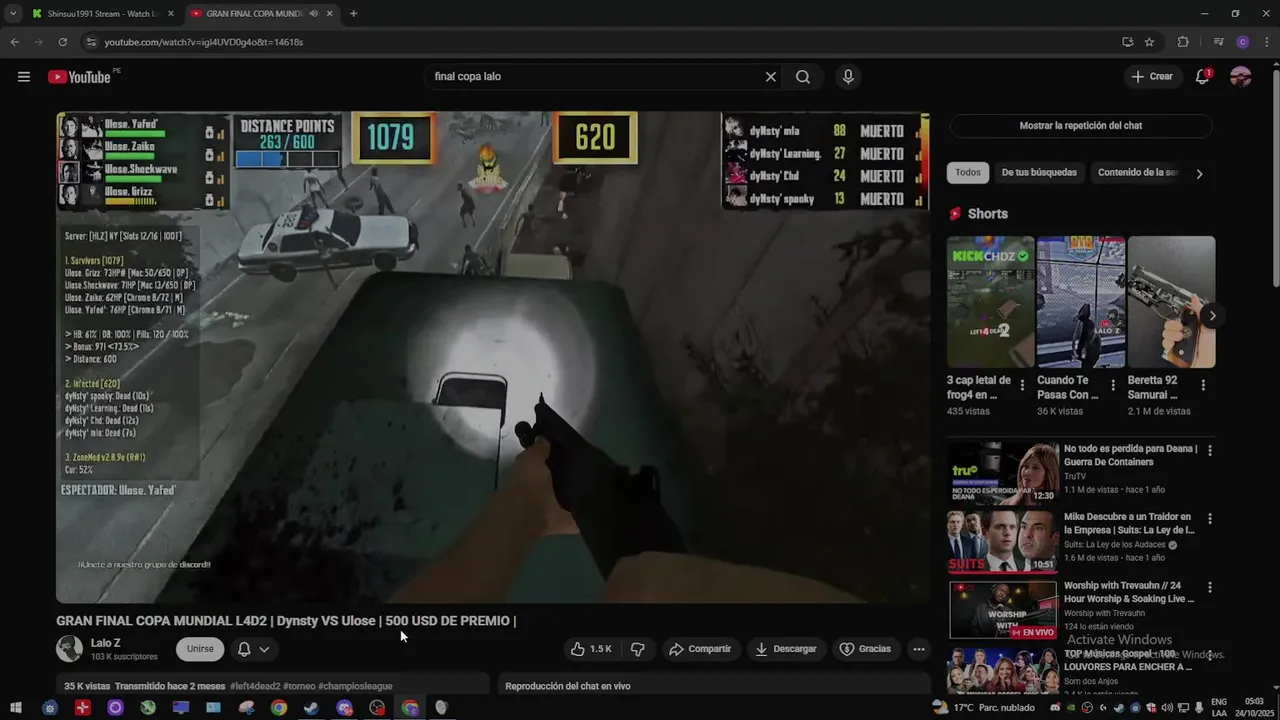This screenshot has width=1280, height=720.
Task: Close the 'Shinsuu1991 Stream' tab
Action: (x=170, y=14)
